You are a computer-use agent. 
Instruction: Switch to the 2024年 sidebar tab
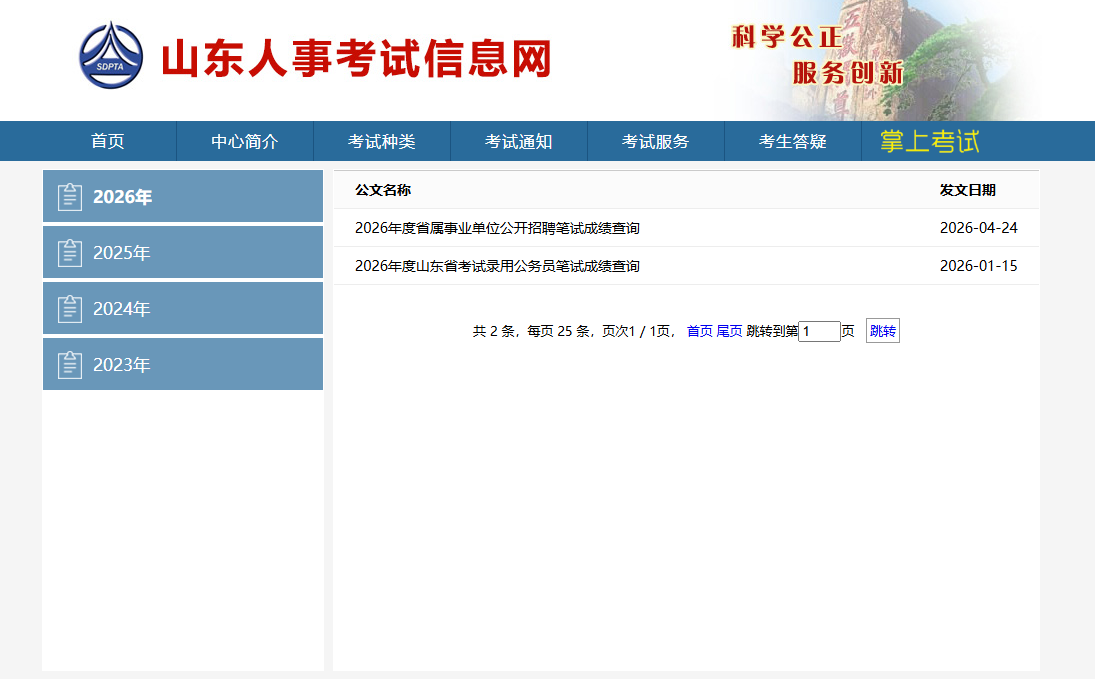(x=183, y=309)
